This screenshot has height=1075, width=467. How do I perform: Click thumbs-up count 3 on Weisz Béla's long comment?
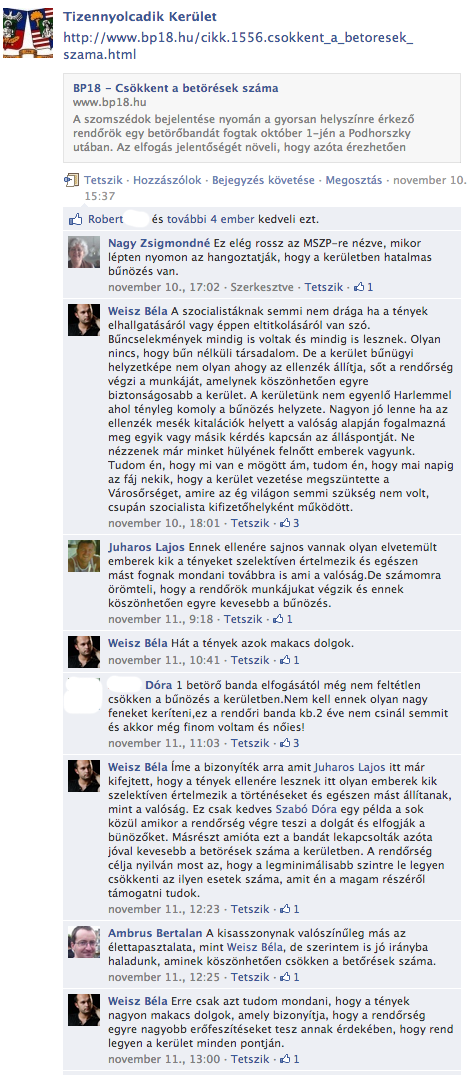coord(289,523)
